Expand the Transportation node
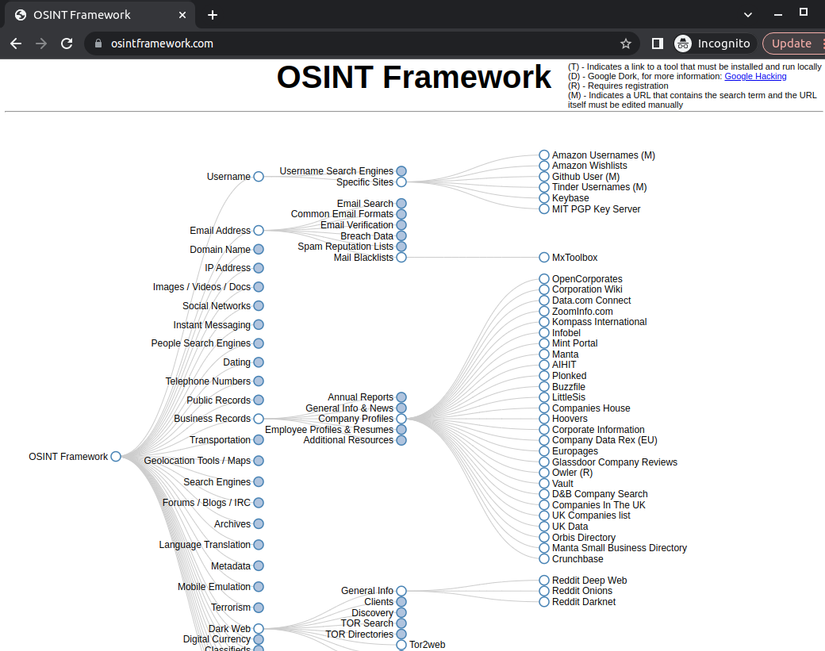Image resolution: width=825 pixels, height=651 pixels. click(258, 439)
